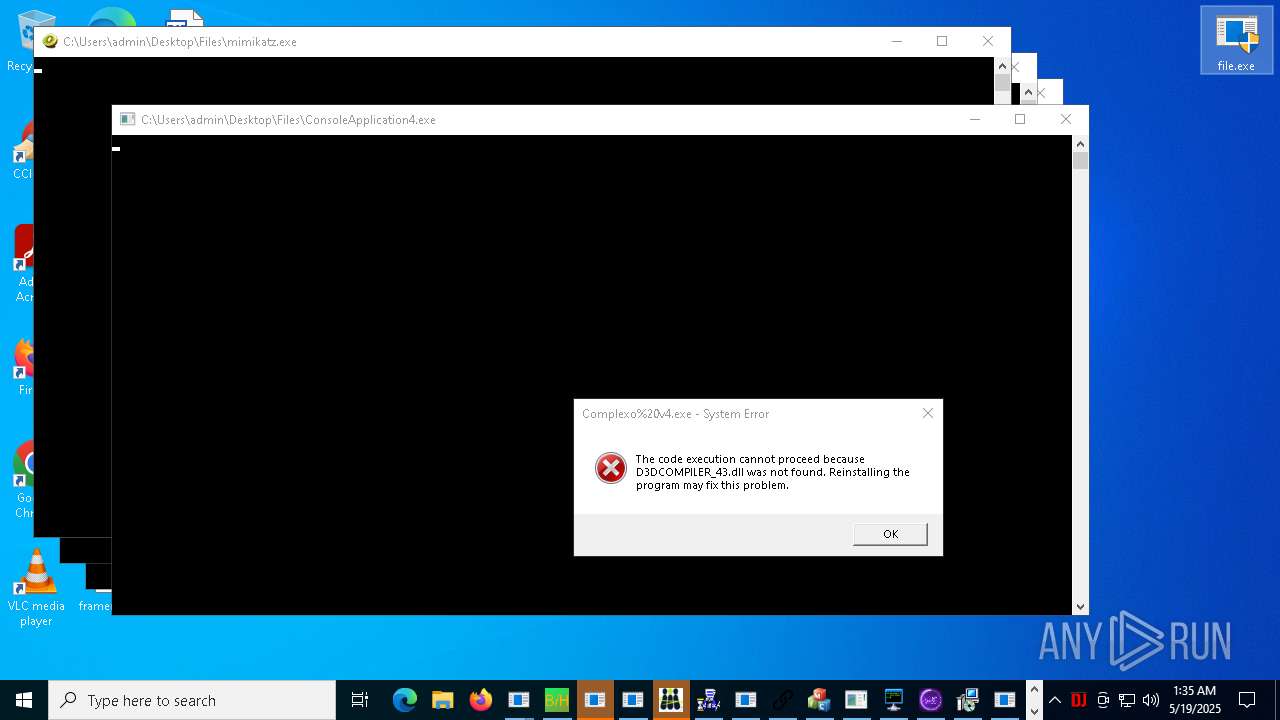Viewport: 1280px width, 720px height.
Task: Open network status in system tray
Action: pyautogui.click(x=1127, y=700)
